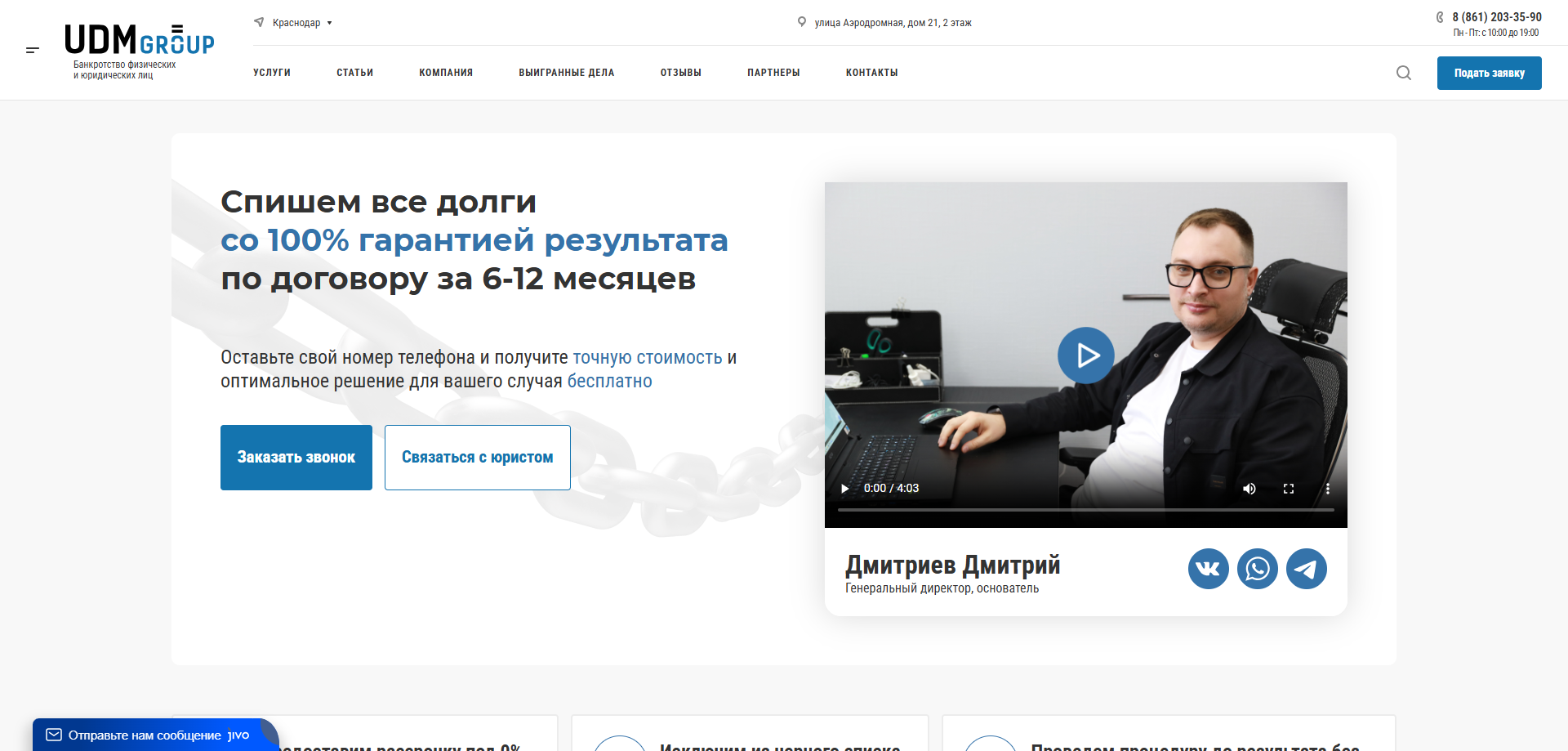Click the Подать заявку button
1568x751 pixels.
coord(1490,73)
